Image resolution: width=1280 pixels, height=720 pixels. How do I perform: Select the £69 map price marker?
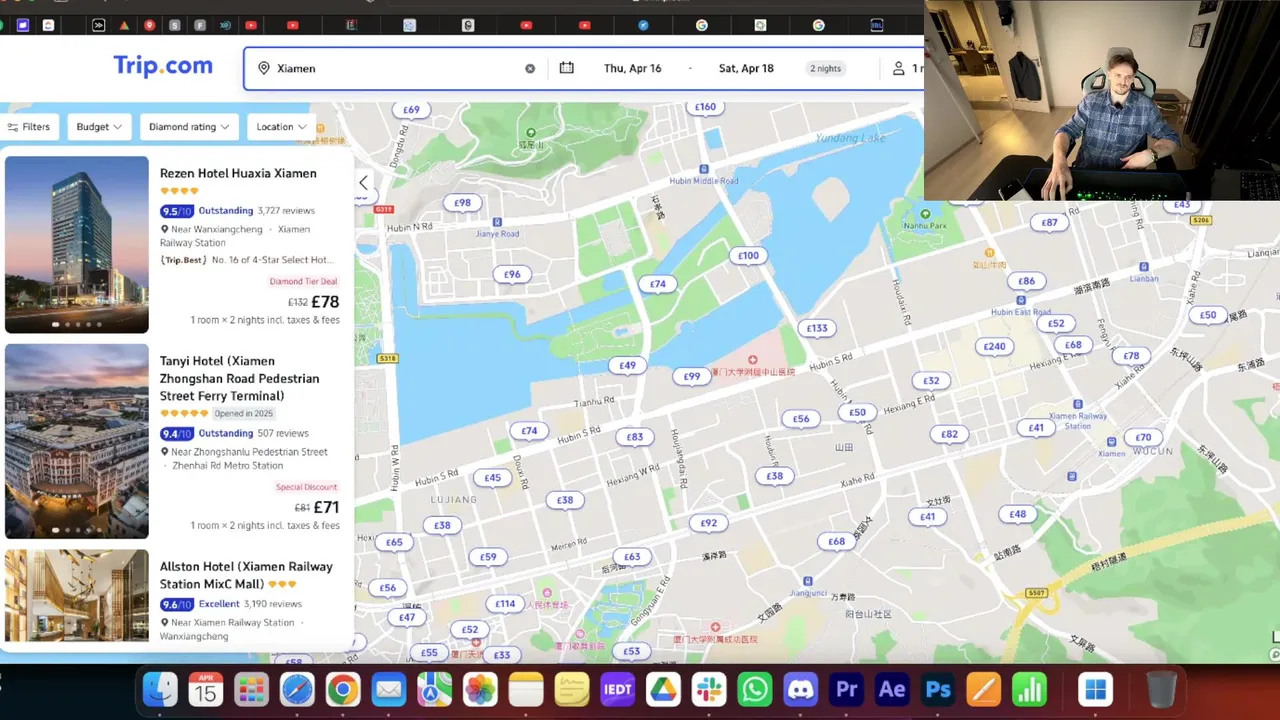click(x=411, y=110)
